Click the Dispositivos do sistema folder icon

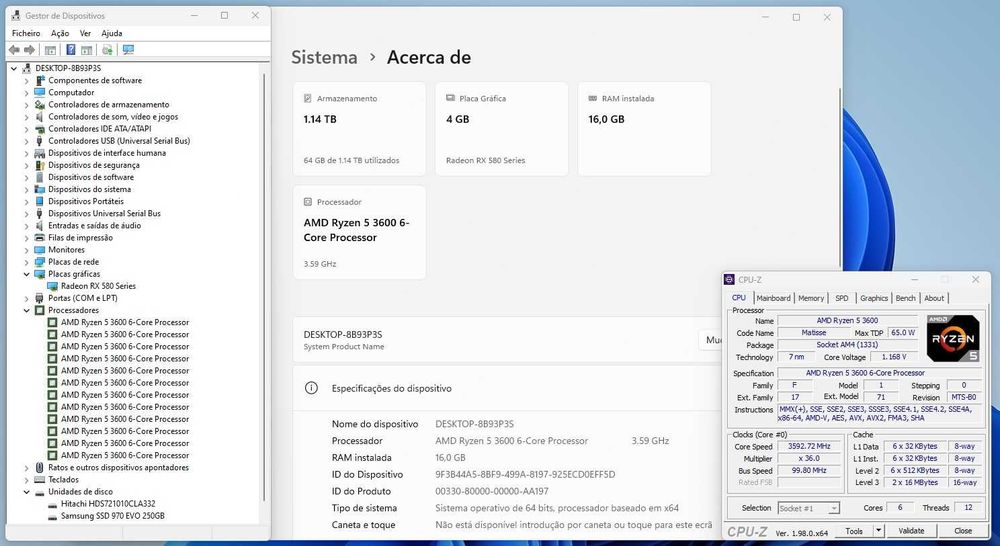coord(40,189)
